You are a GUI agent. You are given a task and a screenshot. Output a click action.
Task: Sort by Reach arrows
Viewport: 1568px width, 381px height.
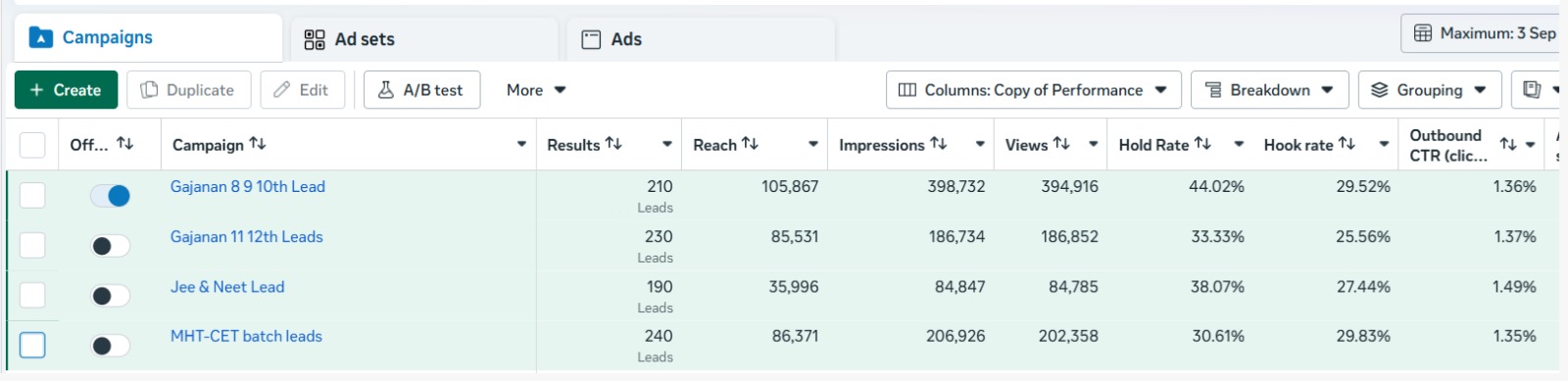point(750,143)
